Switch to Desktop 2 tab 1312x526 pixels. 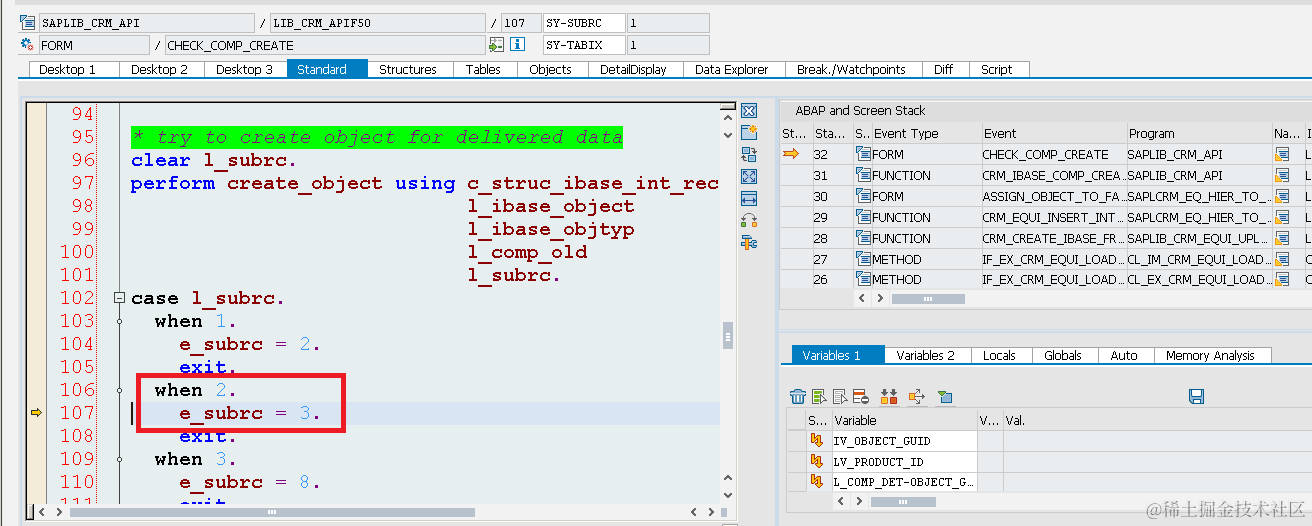(160, 69)
